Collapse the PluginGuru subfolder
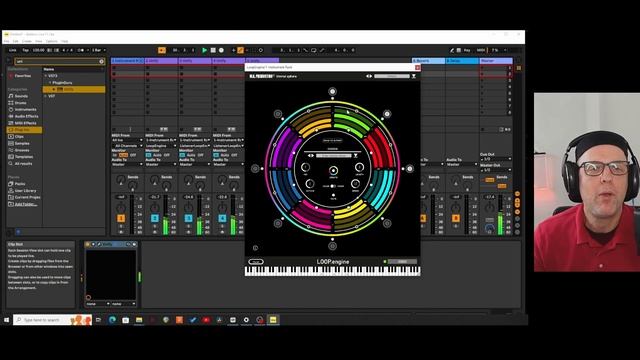Viewport: 640px width, 360px height. 50,82
